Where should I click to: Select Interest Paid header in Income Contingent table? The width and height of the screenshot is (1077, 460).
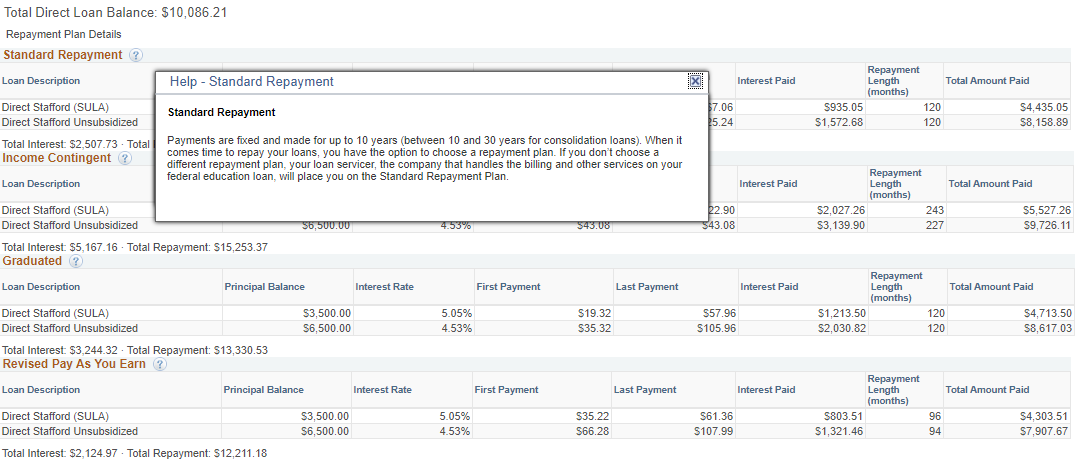768,184
